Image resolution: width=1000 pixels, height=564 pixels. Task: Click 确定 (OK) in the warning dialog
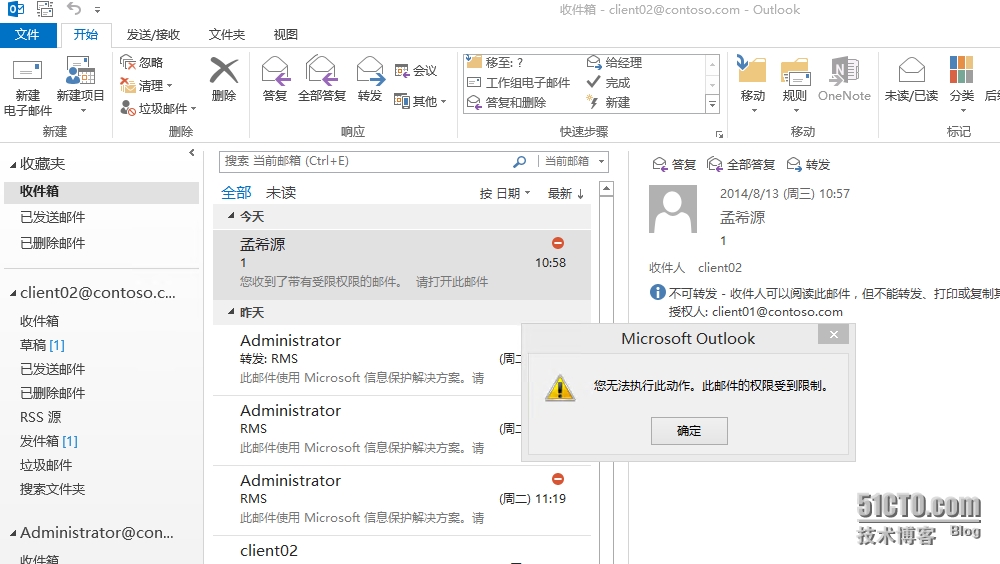click(x=689, y=431)
